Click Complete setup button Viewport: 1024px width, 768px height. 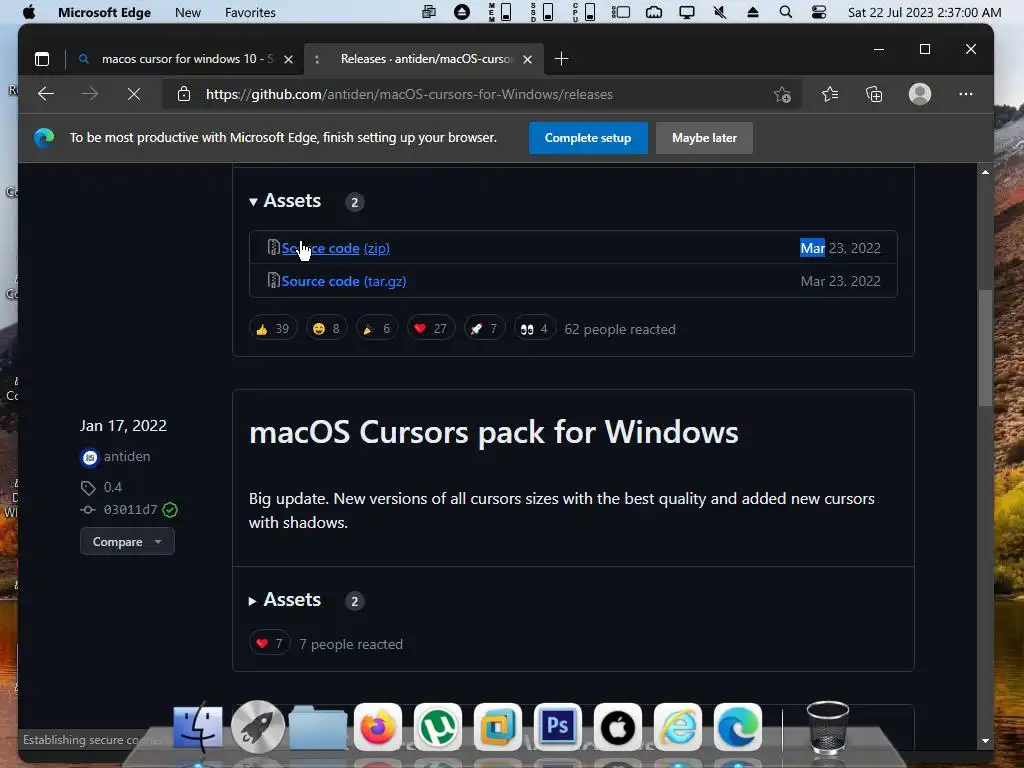(588, 138)
